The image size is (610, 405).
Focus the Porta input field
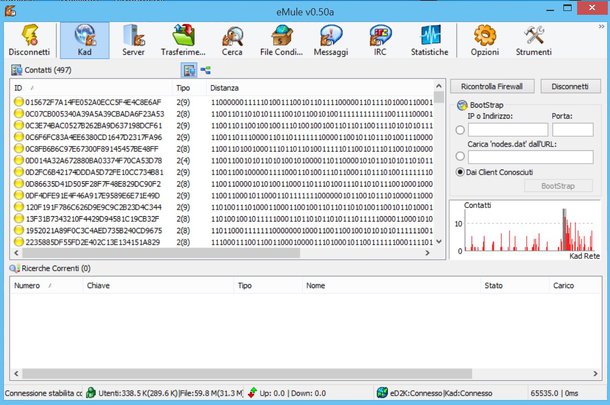click(x=573, y=130)
